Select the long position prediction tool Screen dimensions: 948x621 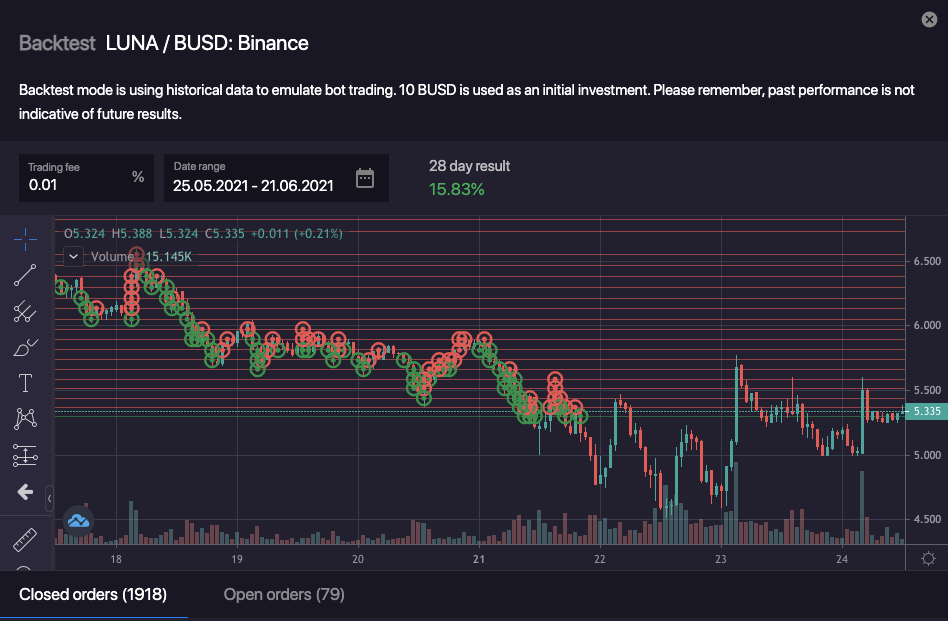(x=25, y=456)
